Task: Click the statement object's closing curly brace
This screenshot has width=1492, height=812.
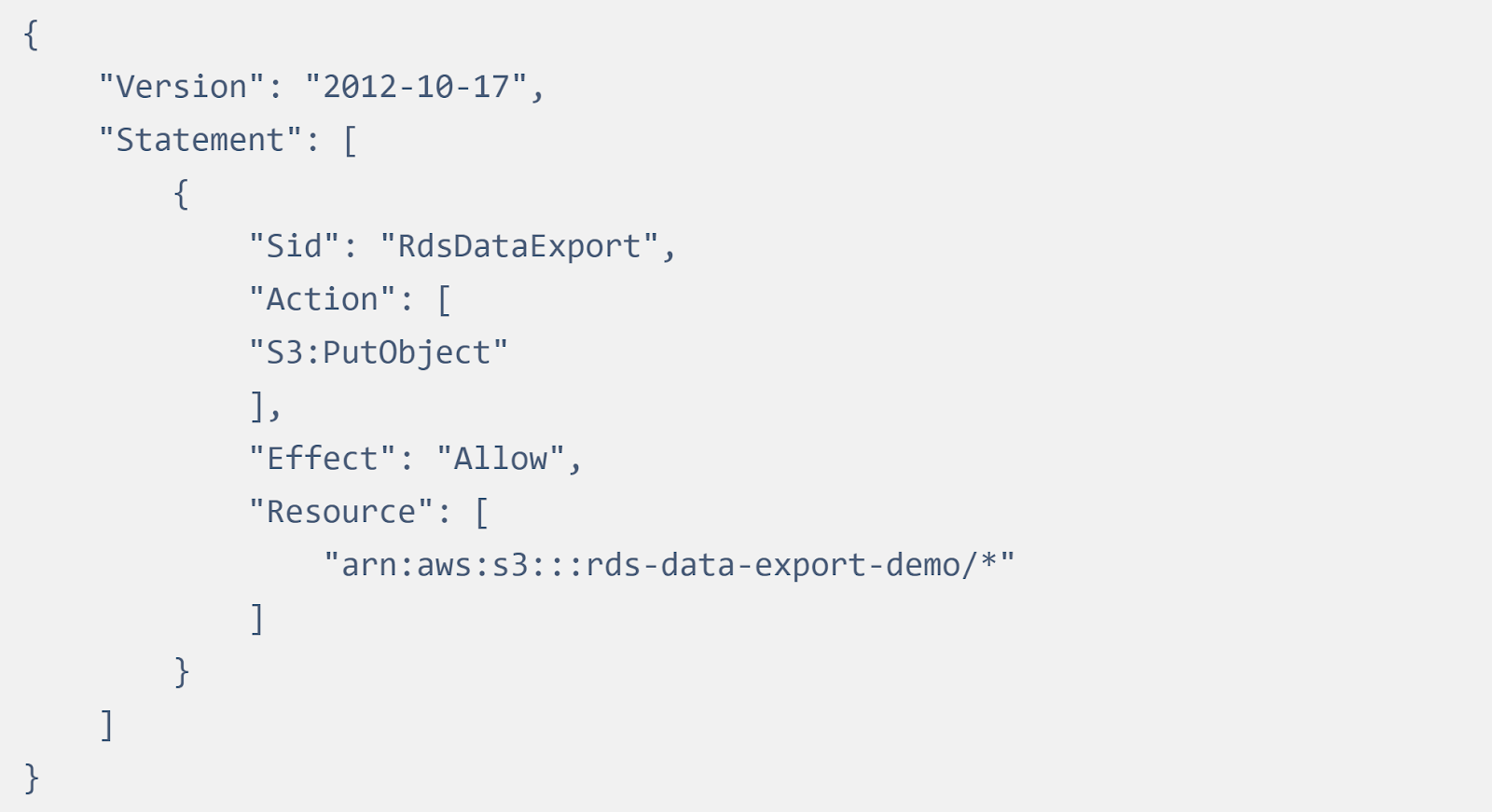Action: coord(182,672)
